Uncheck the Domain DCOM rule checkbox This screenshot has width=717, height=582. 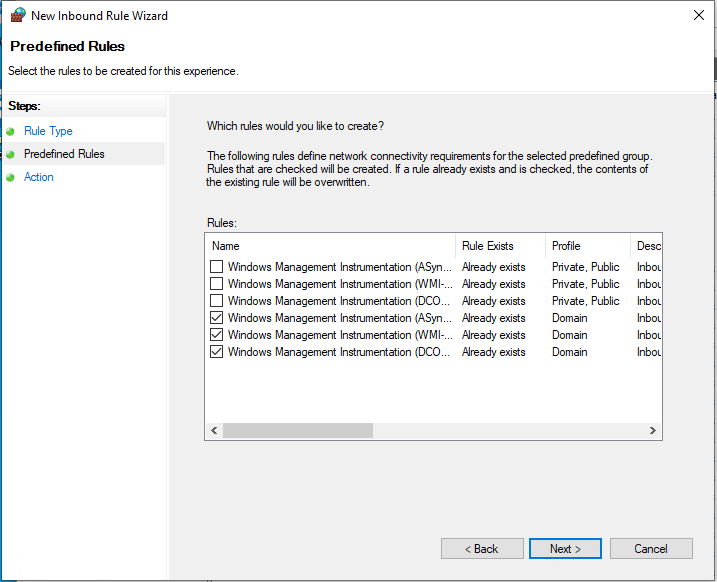coord(216,352)
